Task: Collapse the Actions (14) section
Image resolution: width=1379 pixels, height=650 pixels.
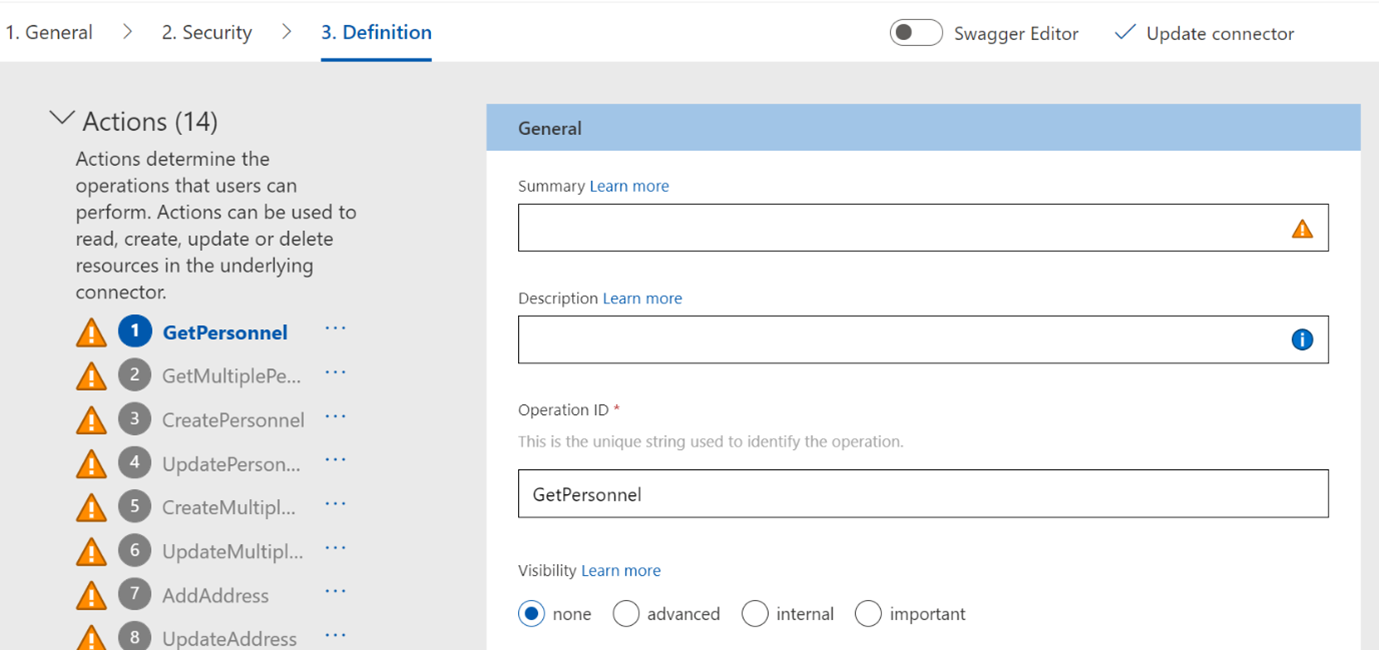Action: tap(62, 120)
